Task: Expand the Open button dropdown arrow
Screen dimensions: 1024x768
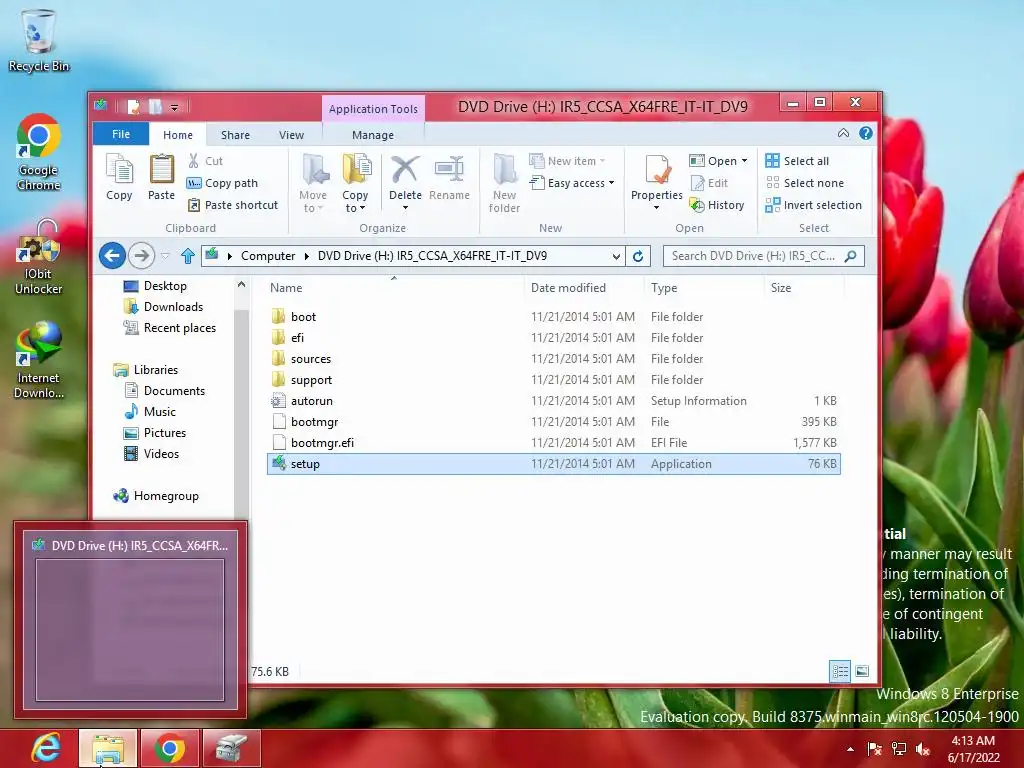Action: [x=744, y=161]
